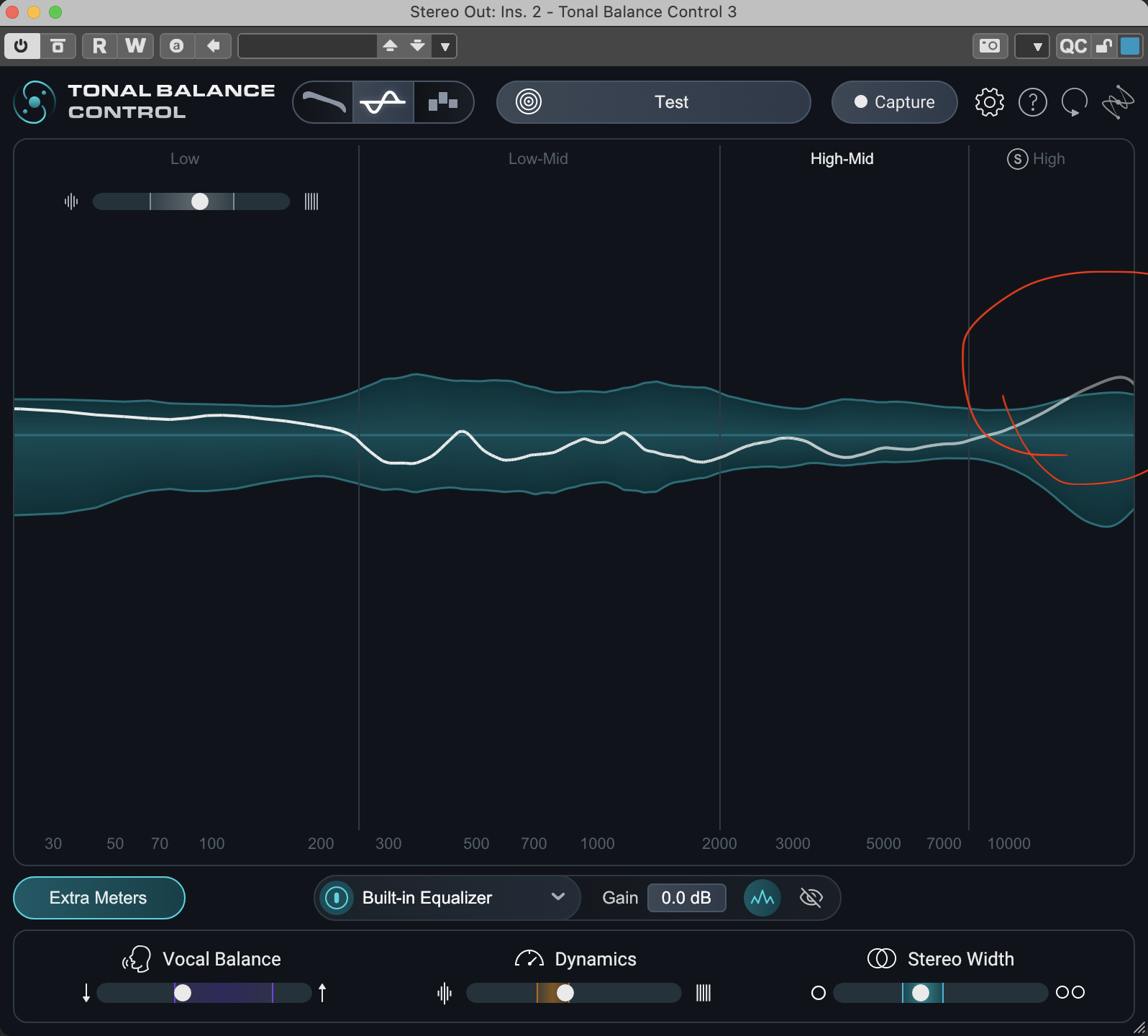1148x1036 pixels.
Task: Click the bars icon right of Low slider
Action: click(311, 201)
